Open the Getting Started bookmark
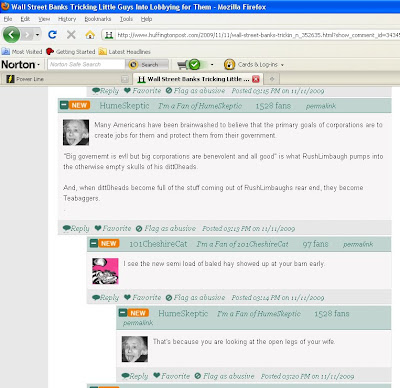The height and width of the screenshot is (388, 400). click(x=71, y=52)
